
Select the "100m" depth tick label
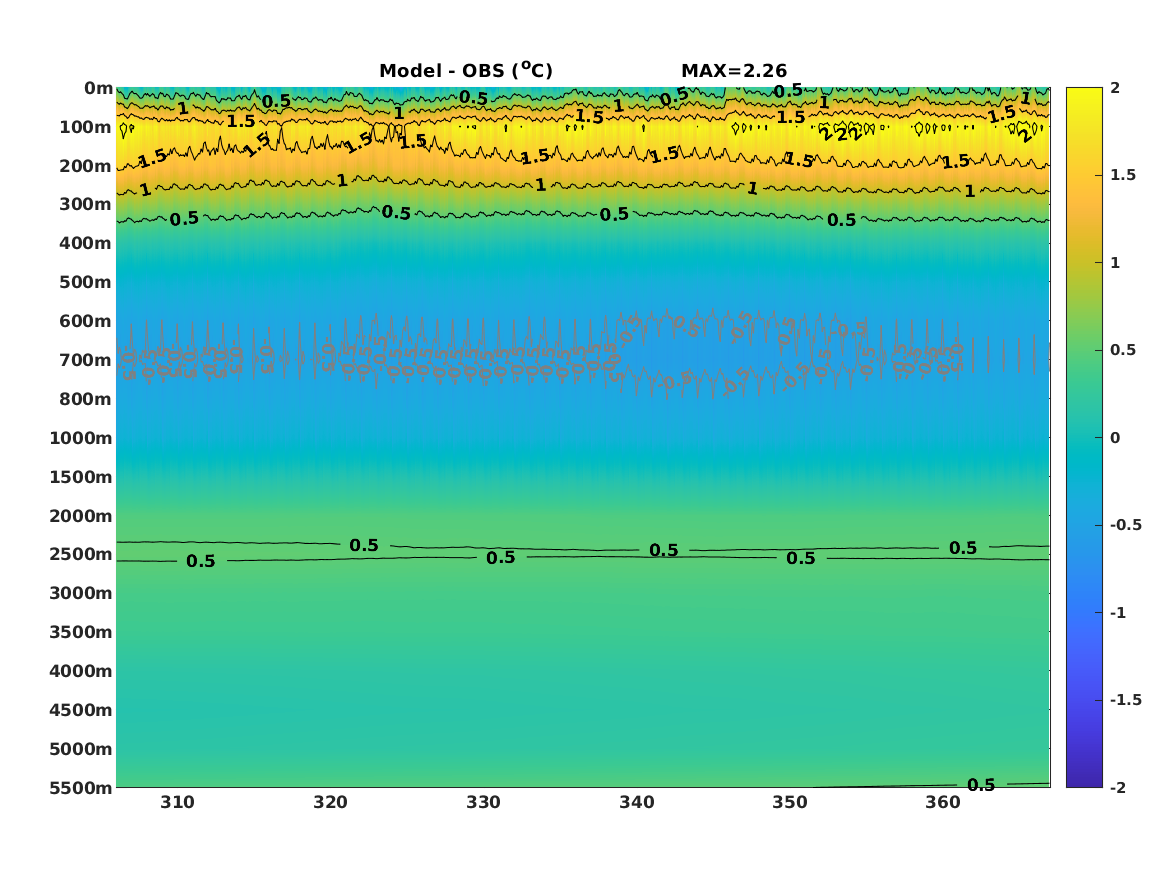(x=86, y=127)
